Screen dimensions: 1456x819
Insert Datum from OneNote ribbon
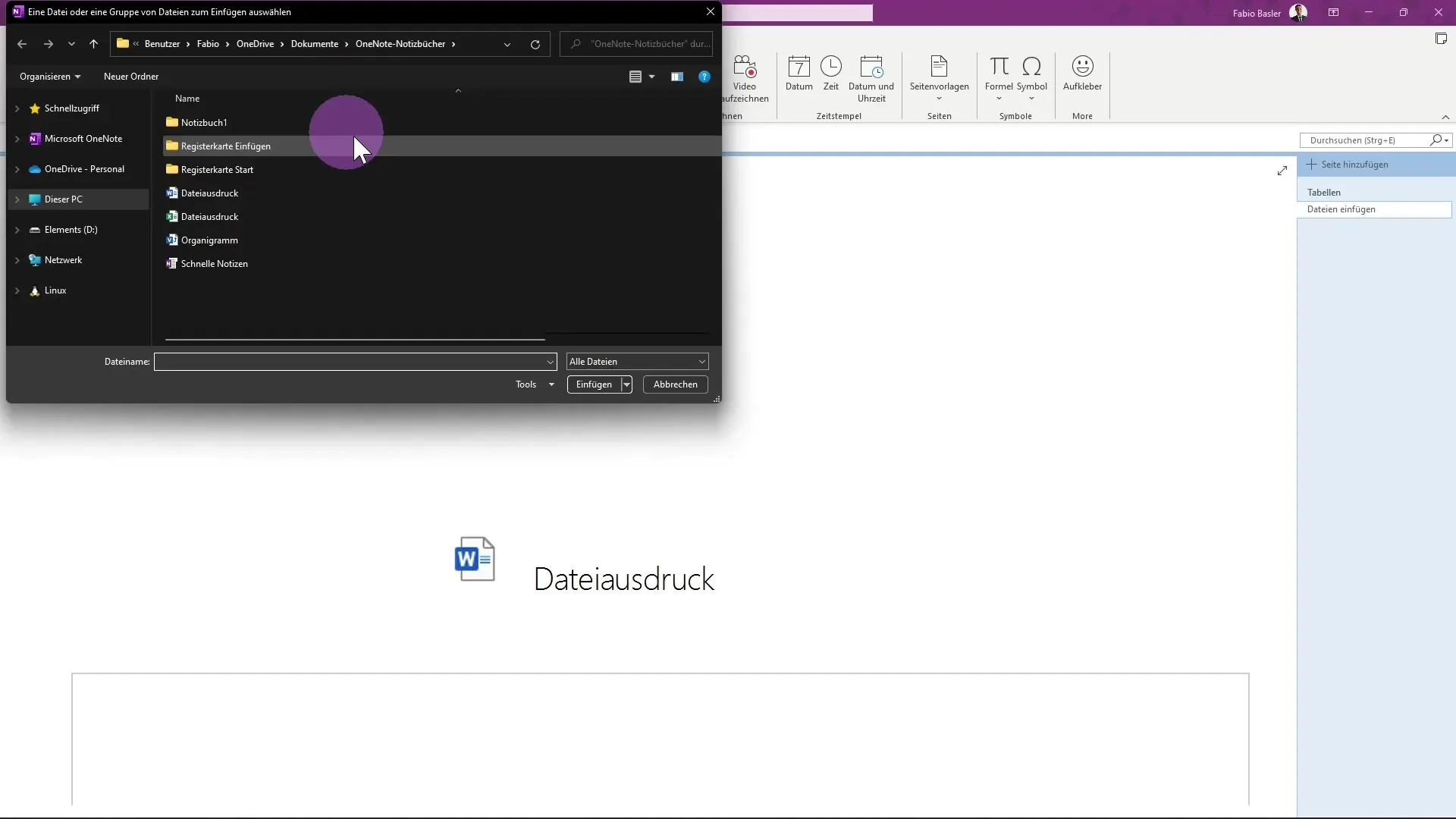coord(799,74)
